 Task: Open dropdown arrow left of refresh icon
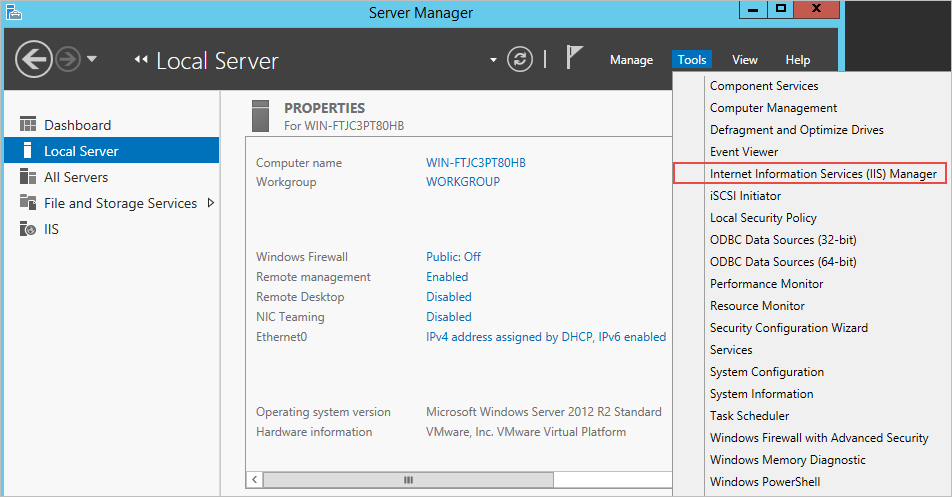(493, 60)
